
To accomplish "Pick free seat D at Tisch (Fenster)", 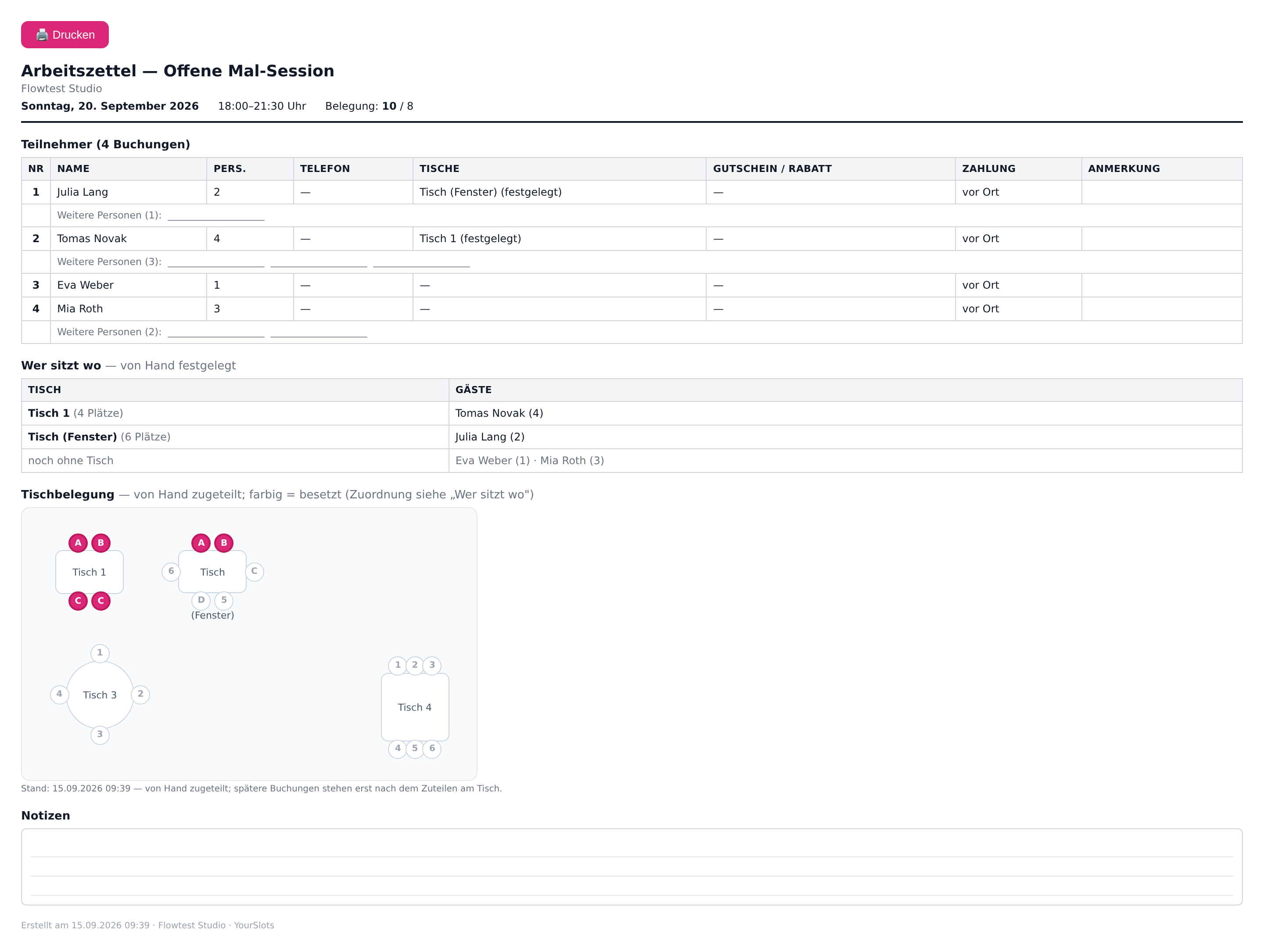I will click(x=201, y=600).
